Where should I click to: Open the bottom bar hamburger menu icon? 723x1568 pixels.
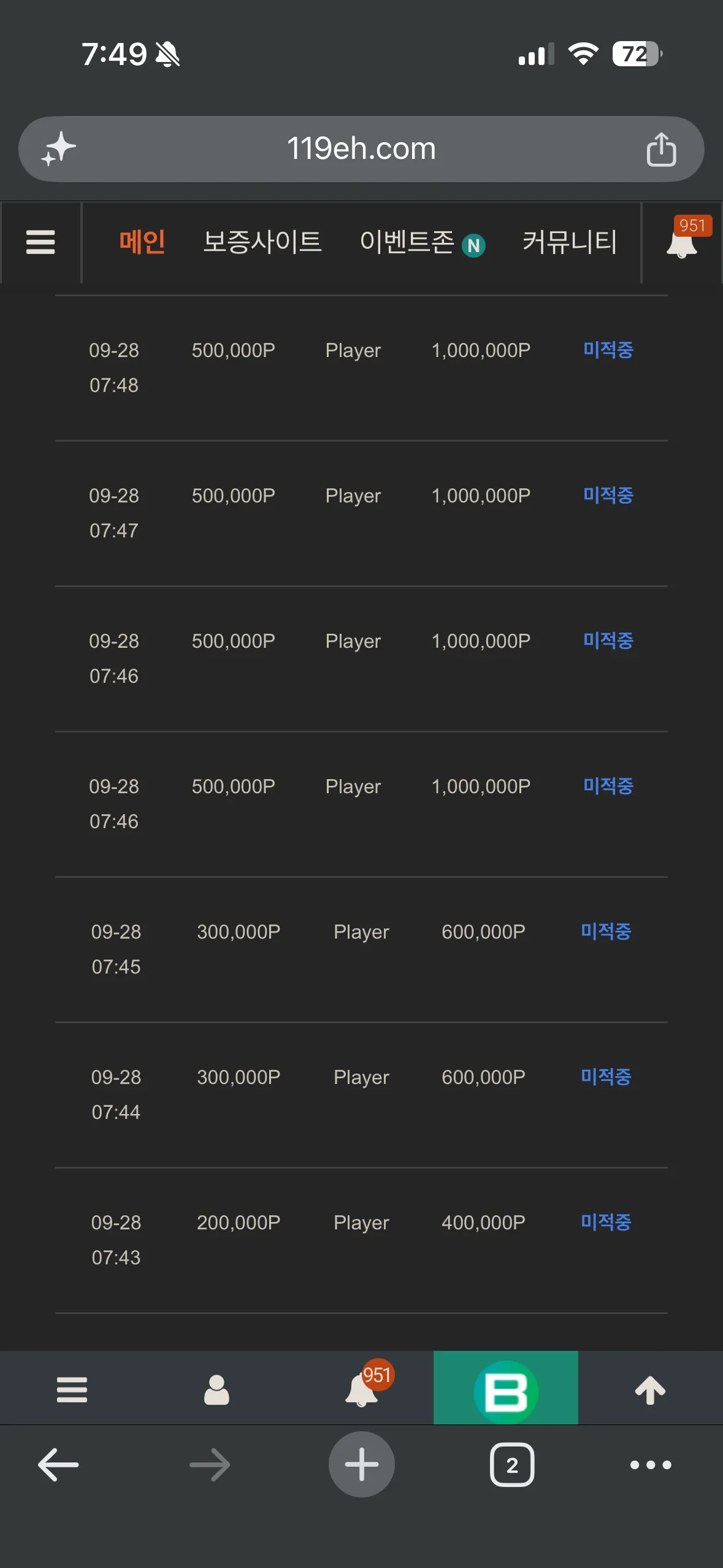click(x=72, y=1389)
